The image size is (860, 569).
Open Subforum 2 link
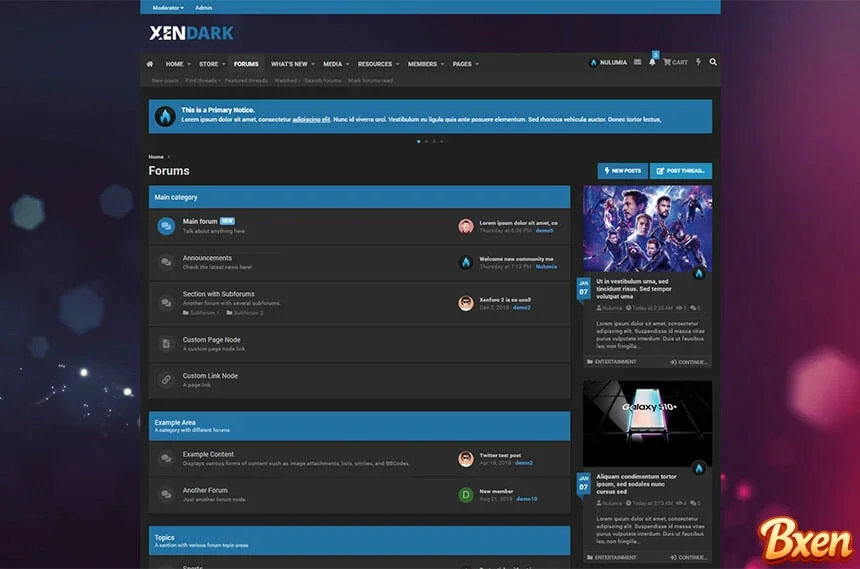245,313
